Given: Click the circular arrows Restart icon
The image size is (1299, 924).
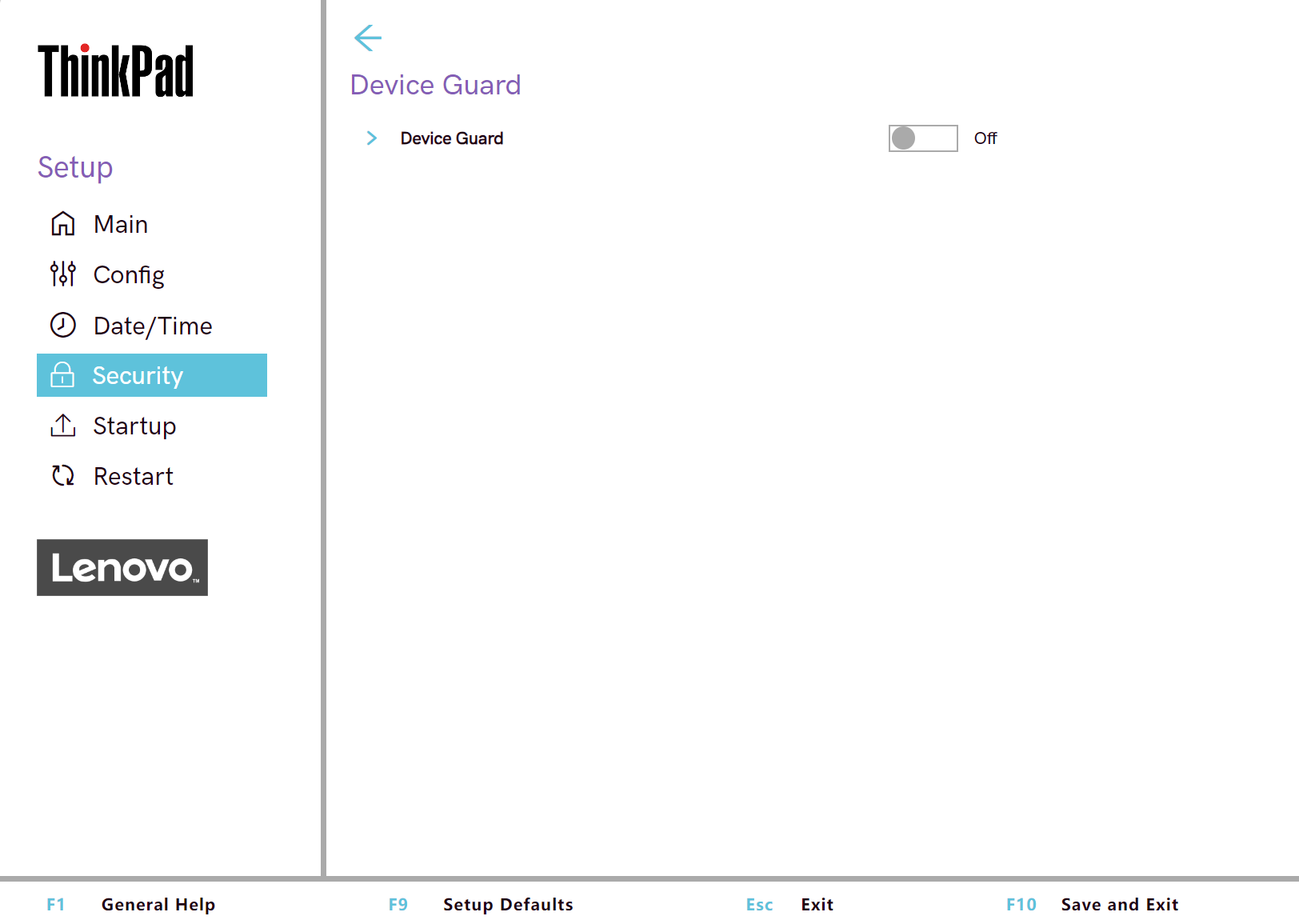Looking at the screenshot, I should [x=63, y=476].
